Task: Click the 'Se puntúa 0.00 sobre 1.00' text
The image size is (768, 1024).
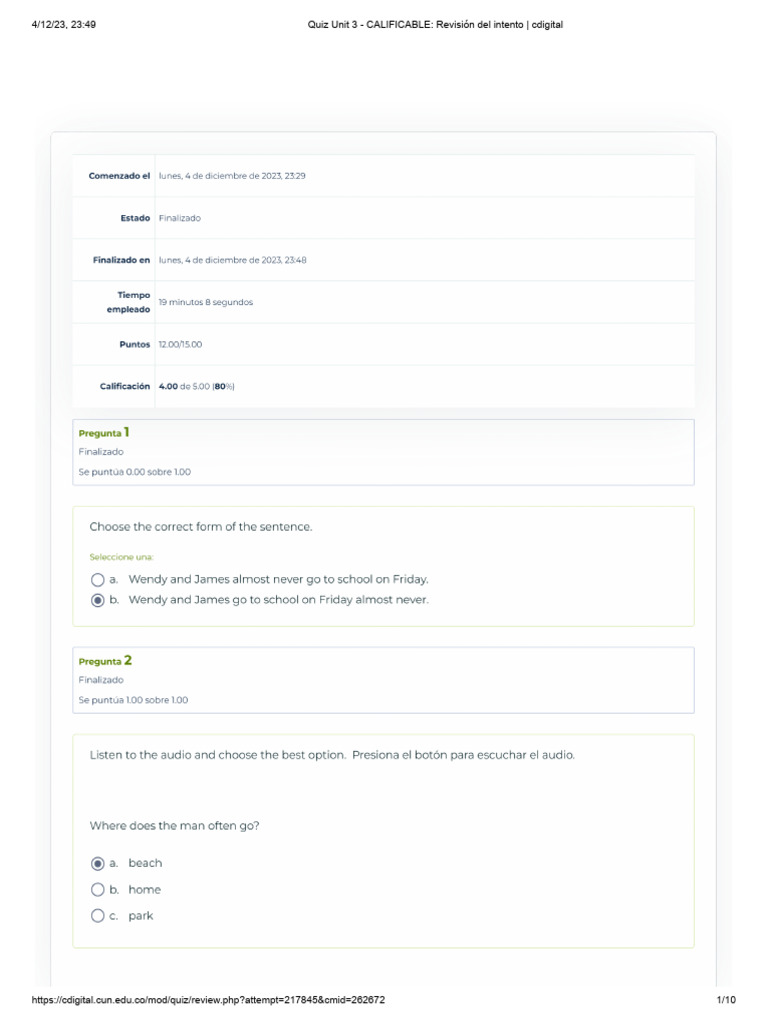Action: point(134,472)
